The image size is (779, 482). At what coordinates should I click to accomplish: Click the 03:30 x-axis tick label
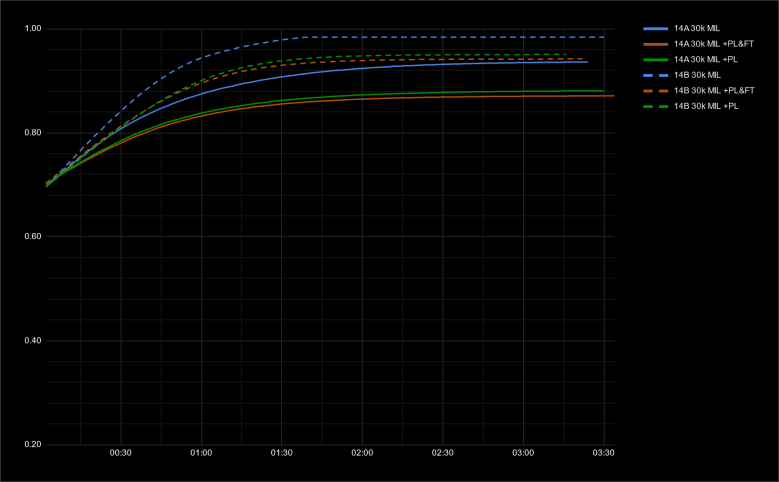point(603,454)
